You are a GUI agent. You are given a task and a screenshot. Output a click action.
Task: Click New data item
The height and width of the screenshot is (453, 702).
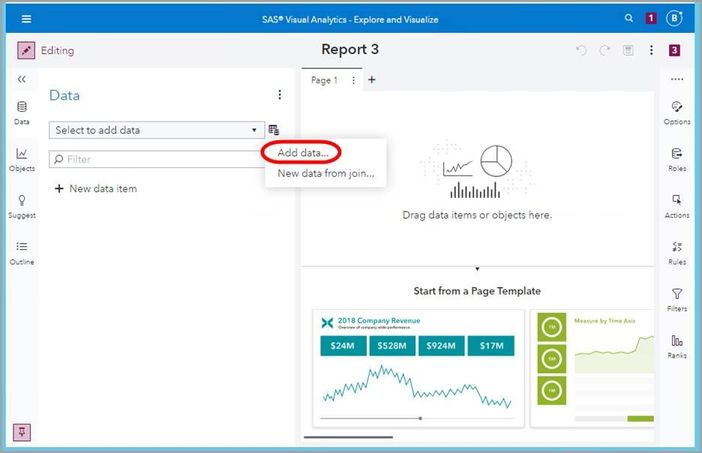coord(95,188)
